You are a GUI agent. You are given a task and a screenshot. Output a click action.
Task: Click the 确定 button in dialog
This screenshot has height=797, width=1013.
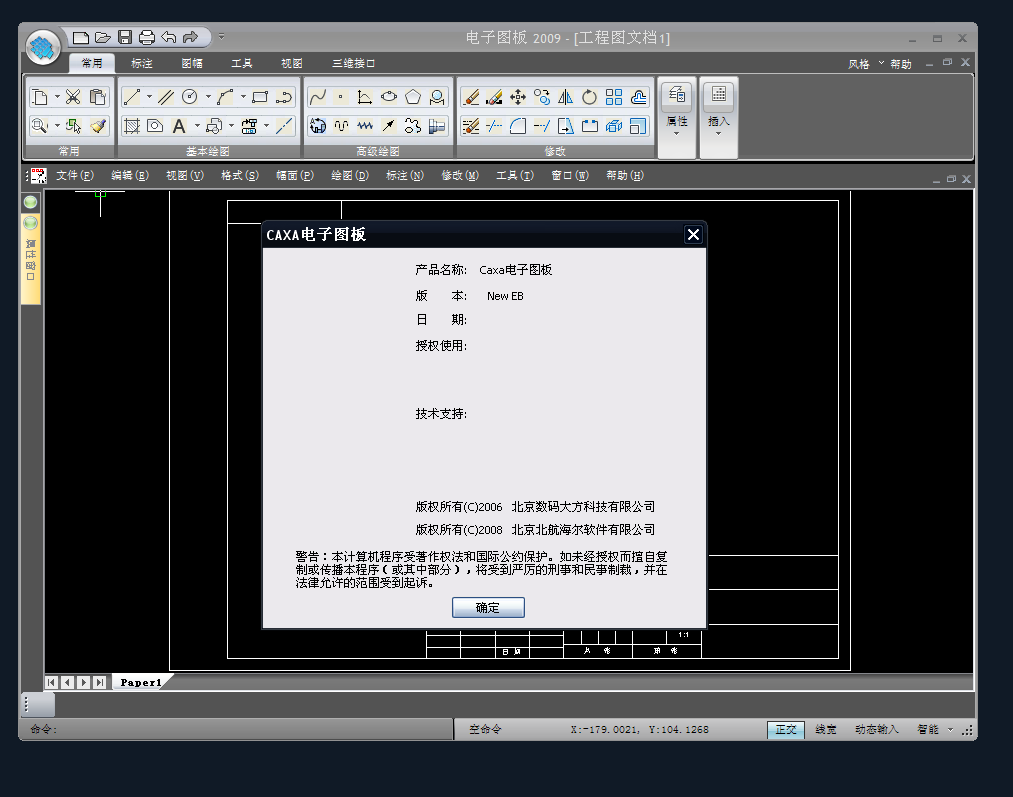pos(488,608)
